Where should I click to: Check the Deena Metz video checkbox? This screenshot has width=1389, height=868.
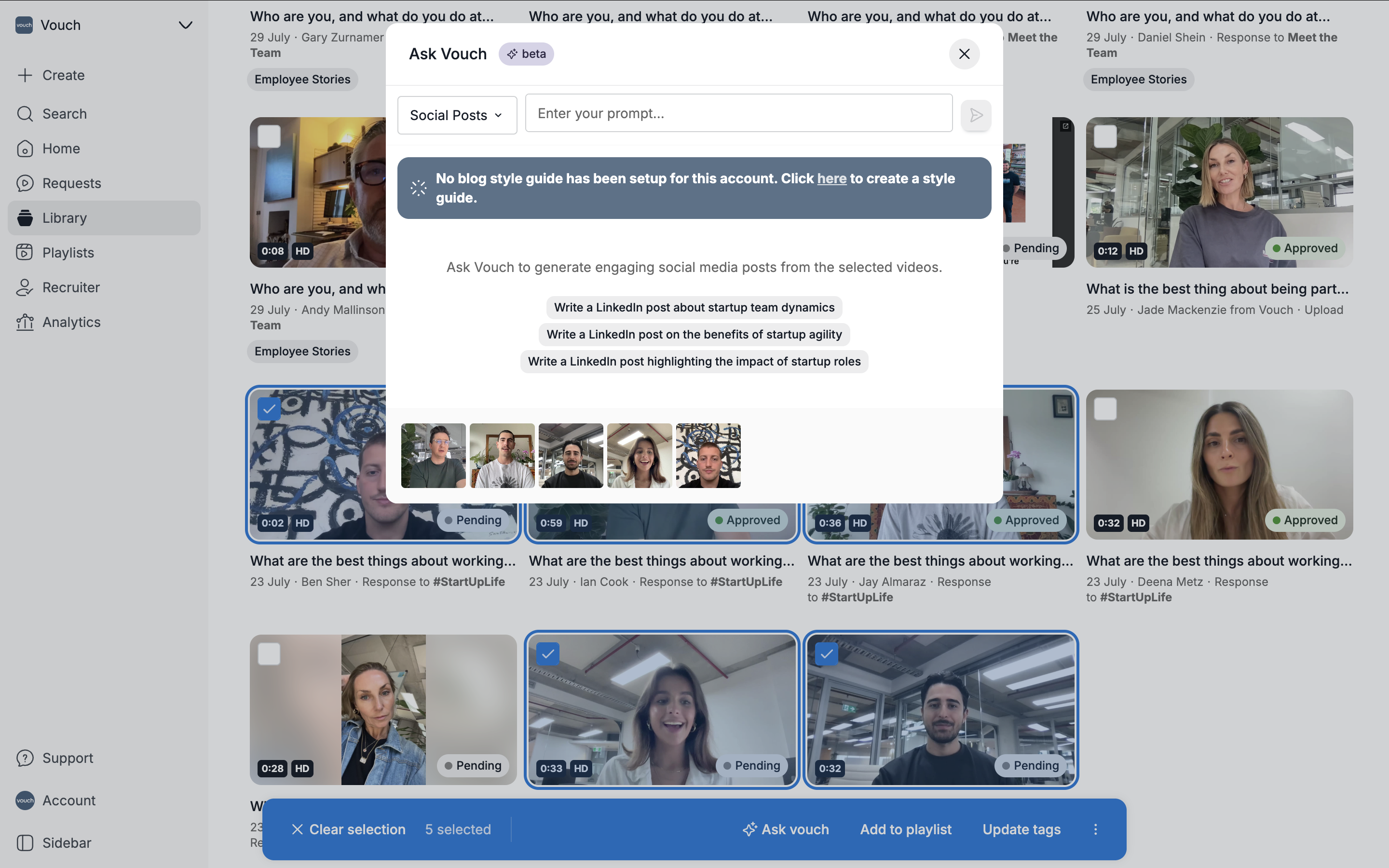(x=1105, y=409)
